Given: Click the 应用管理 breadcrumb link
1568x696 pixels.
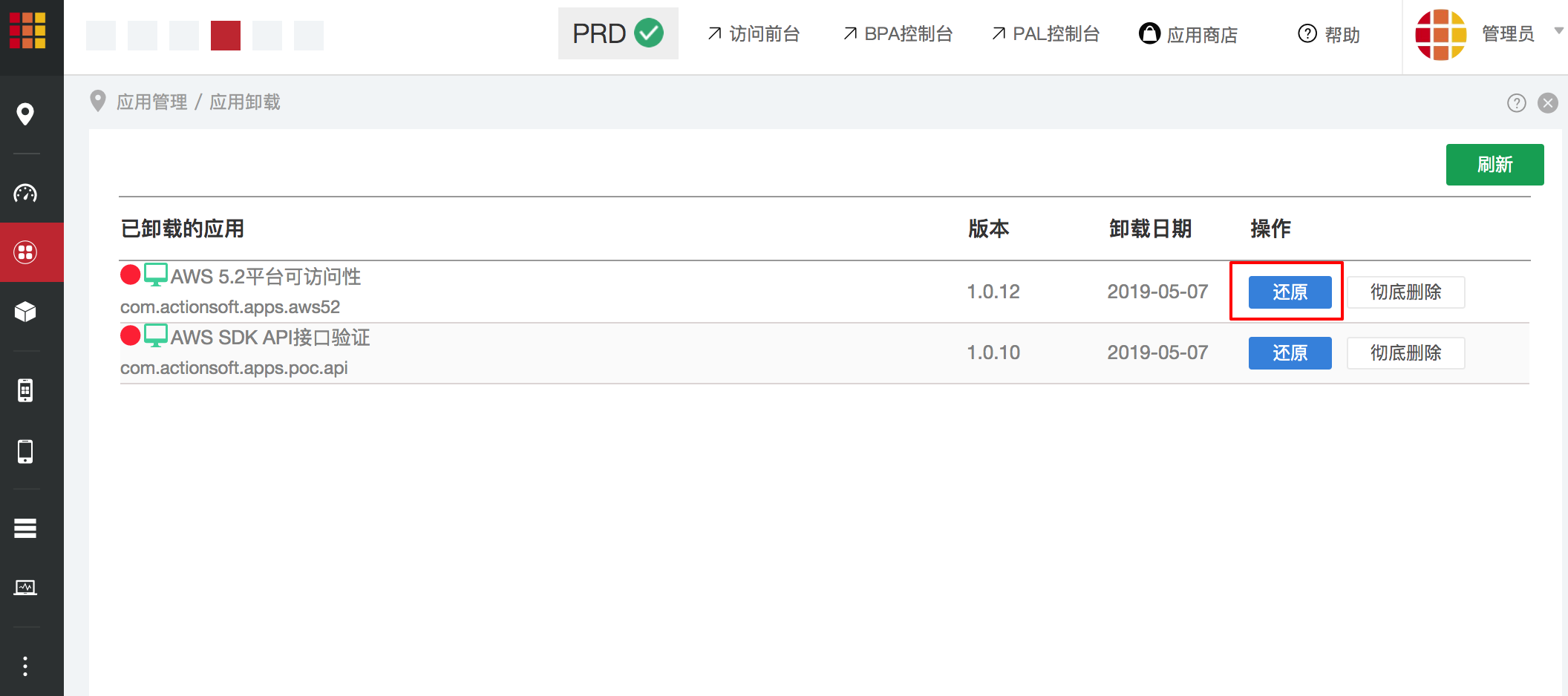Looking at the screenshot, I should point(152,102).
